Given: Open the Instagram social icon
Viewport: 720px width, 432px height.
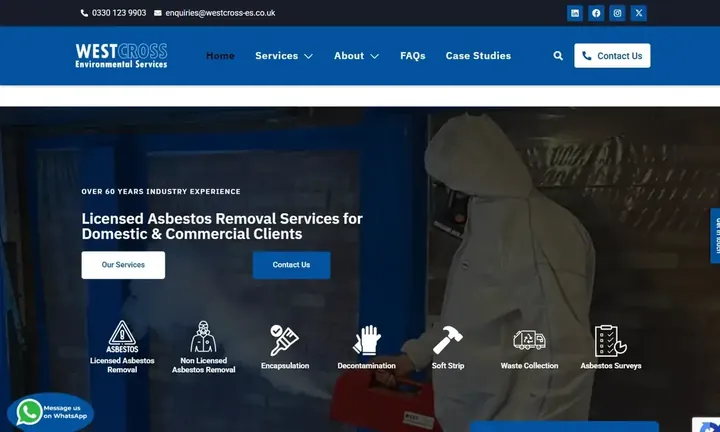Looking at the screenshot, I should coord(618,13).
